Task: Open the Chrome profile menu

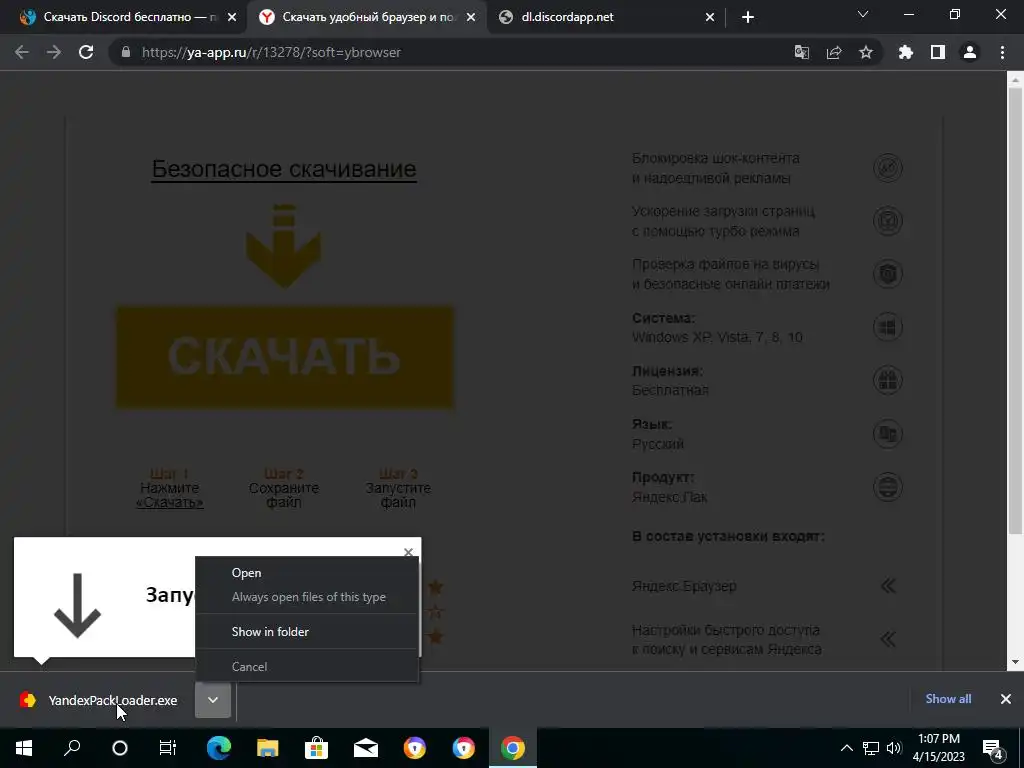Action: click(970, 52)
